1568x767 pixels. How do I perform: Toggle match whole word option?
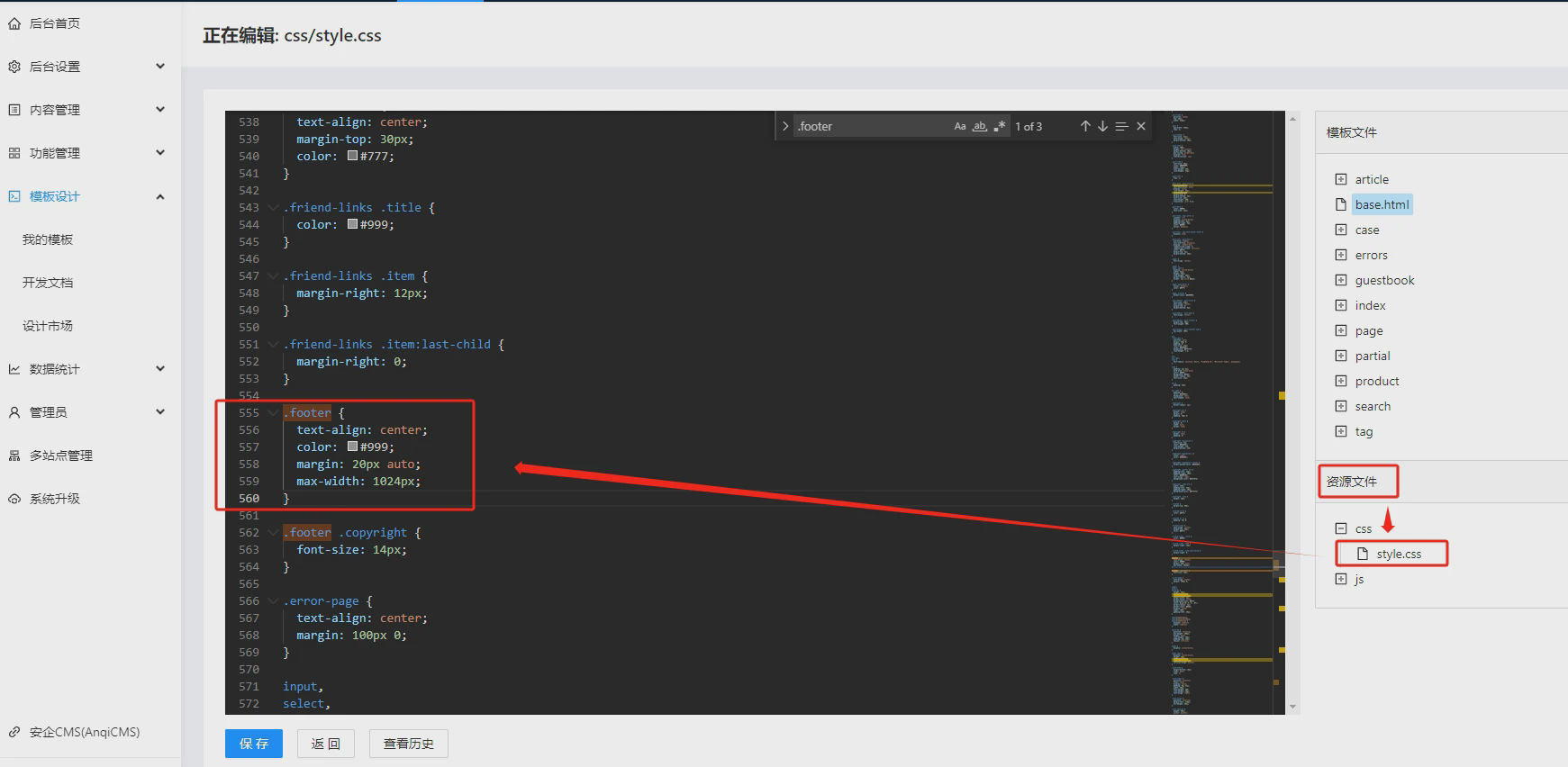[980, 126]
